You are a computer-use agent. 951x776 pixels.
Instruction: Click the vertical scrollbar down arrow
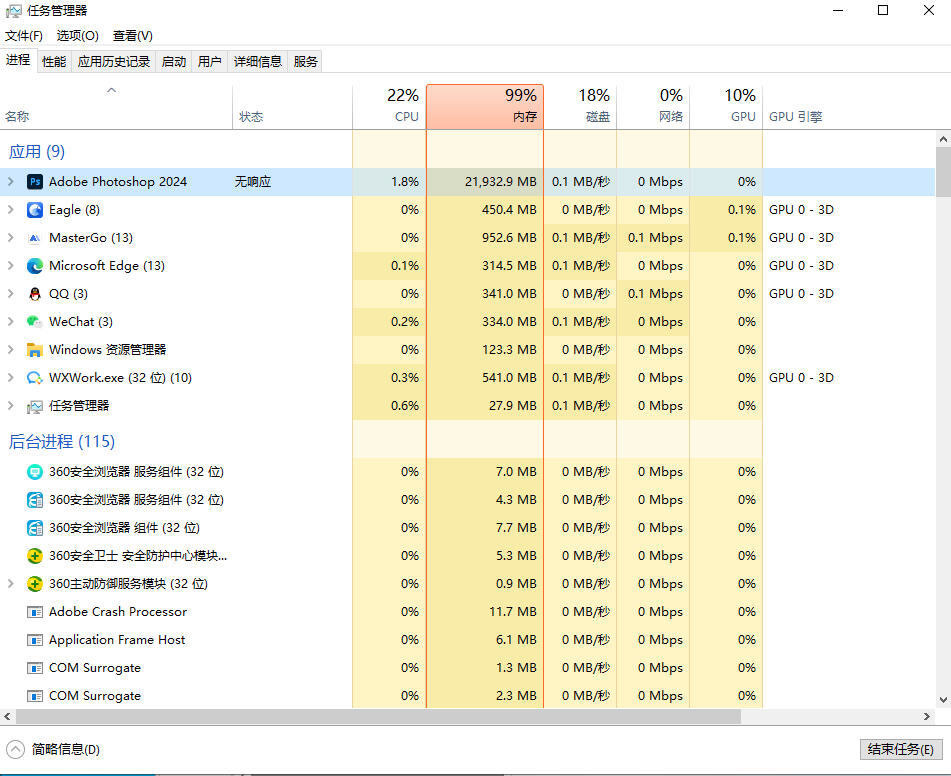point(943,700)
